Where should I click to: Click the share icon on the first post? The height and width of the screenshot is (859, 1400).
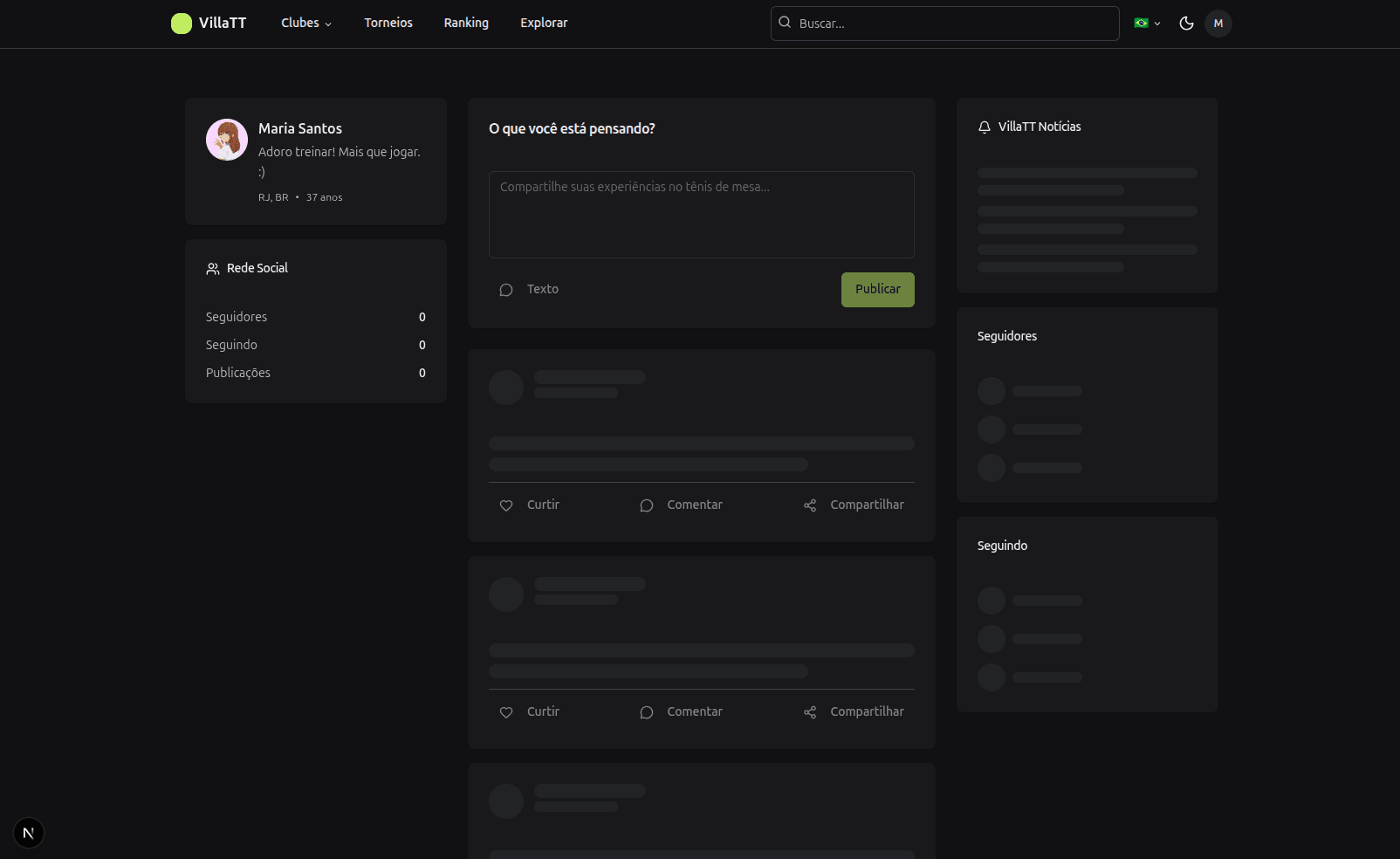pos(810,505)
